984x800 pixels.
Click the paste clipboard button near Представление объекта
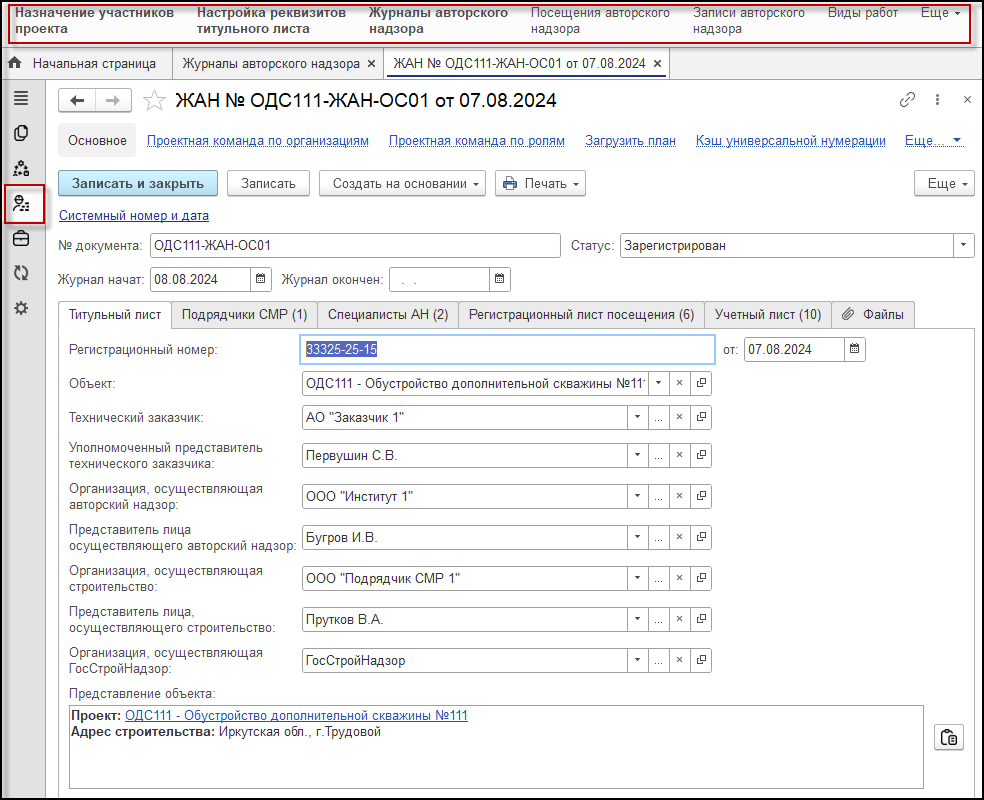coord(948,738)
